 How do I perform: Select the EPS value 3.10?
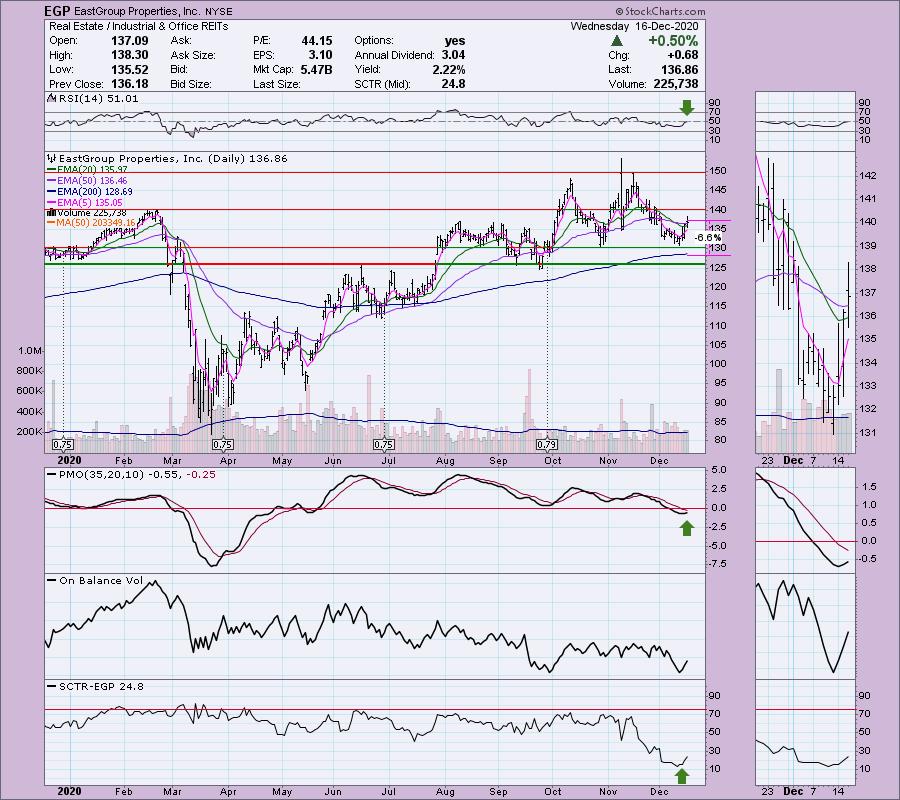click(320, 55)
